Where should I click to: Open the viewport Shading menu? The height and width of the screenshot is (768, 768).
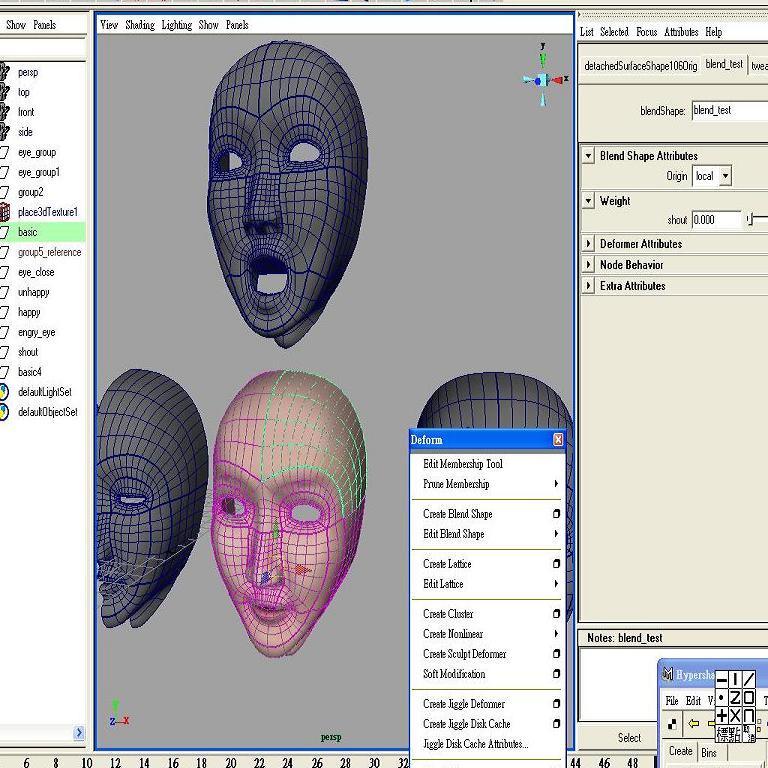tap(140, 25)
